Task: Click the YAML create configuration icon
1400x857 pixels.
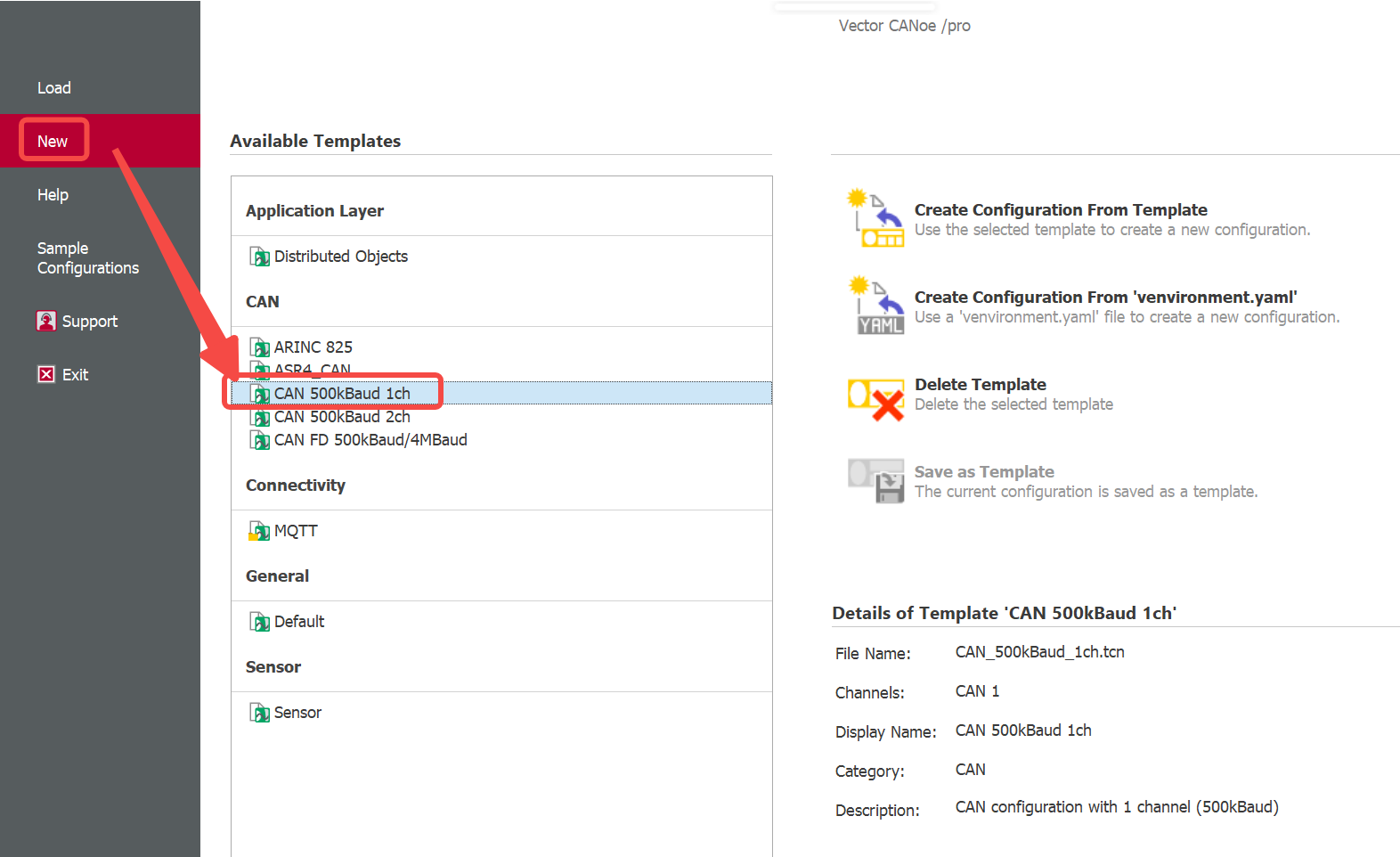Action: (x=875, y=306)
